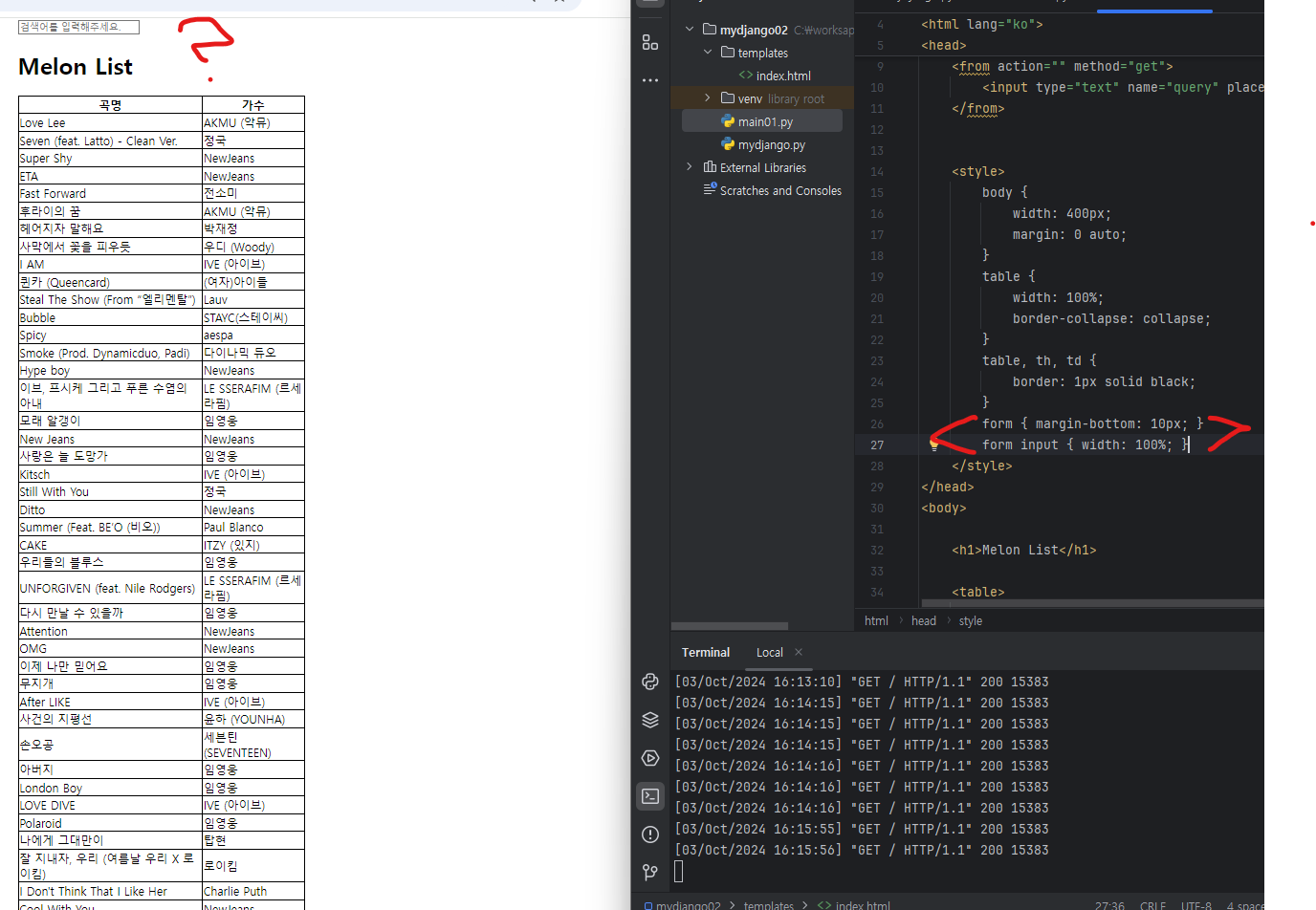Click the 'Love Lee' table cell
The width and height of the screenshot is (1316, 910).
(x=110, y=122)
